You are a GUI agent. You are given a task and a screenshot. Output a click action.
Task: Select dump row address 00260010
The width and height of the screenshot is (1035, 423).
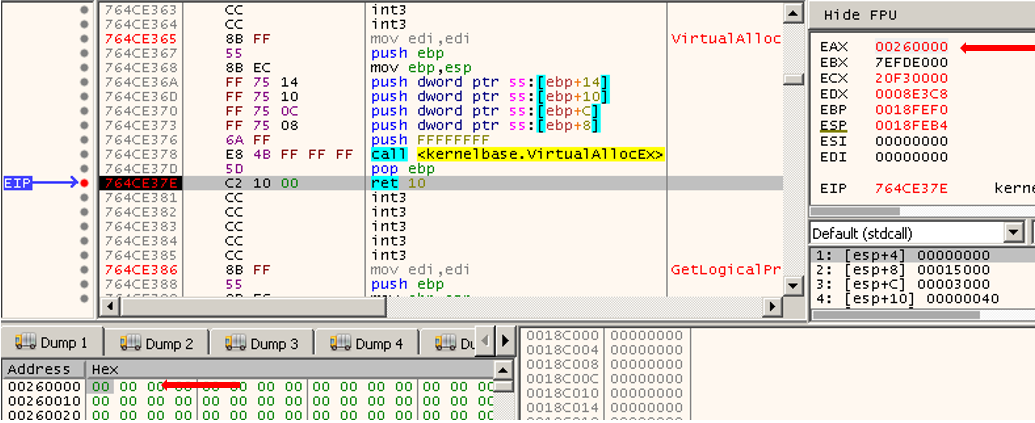(44, 401)
